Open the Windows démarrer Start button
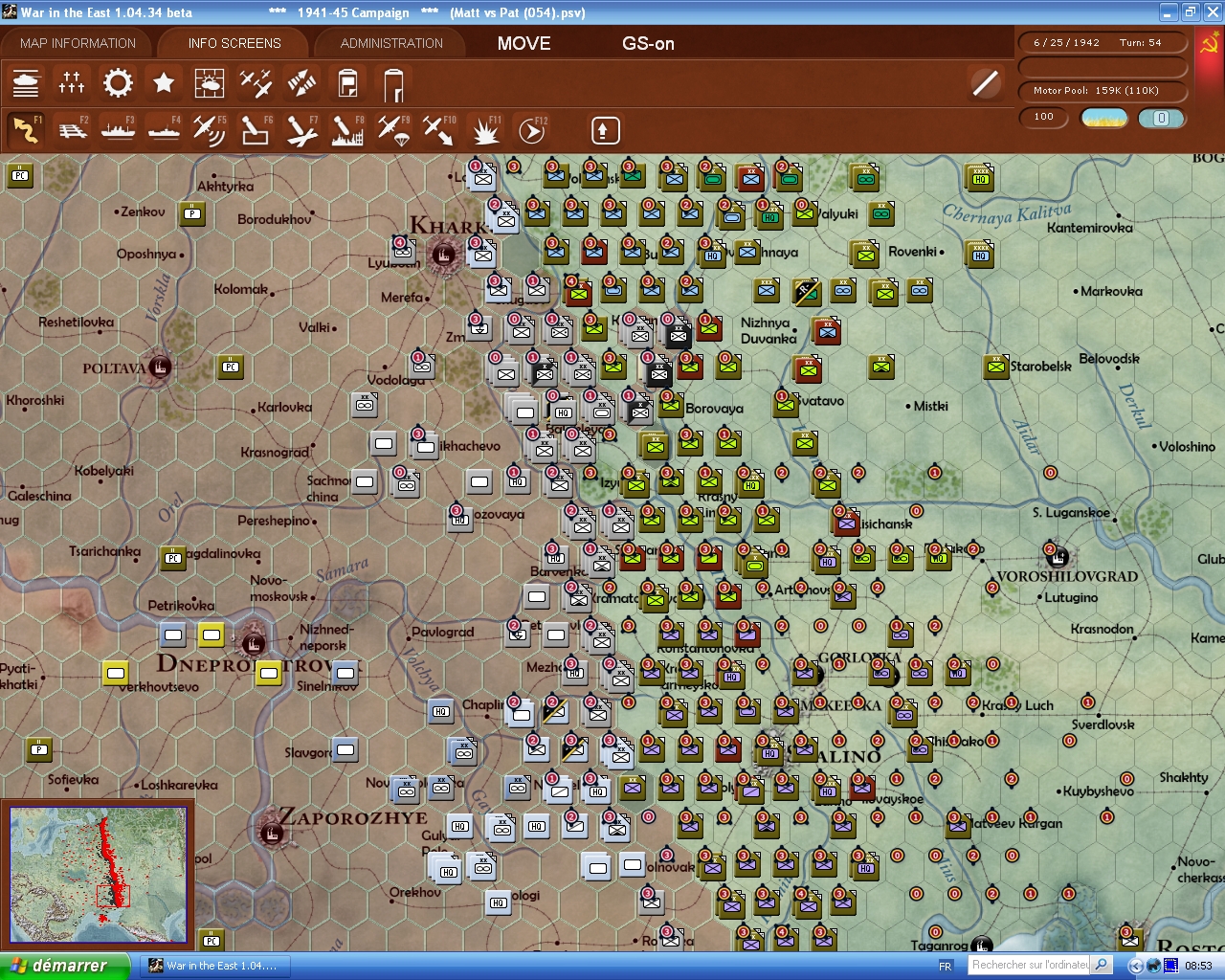Viewport: 1225px width, 980px height. [x=64, y=966]
